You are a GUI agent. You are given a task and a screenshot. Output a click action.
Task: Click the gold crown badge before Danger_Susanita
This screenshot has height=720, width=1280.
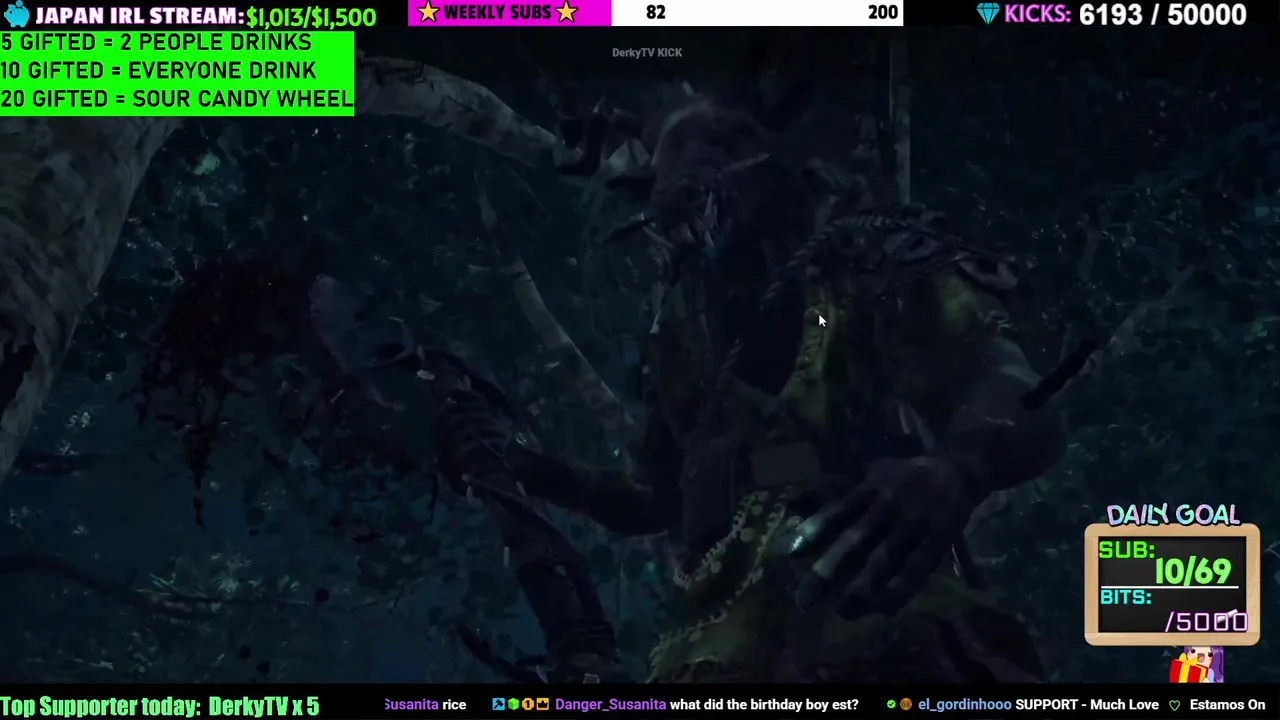(x=542, y=704)
